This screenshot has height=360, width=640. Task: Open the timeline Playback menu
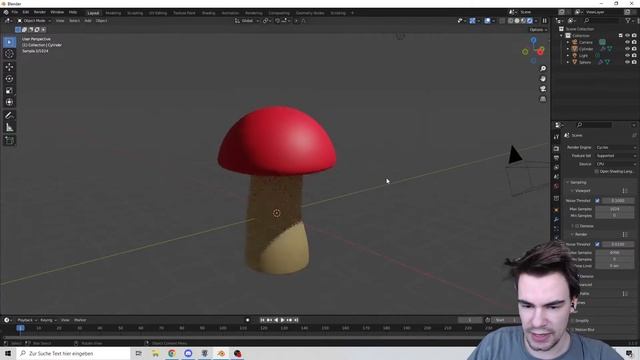[x=27, y=320]
